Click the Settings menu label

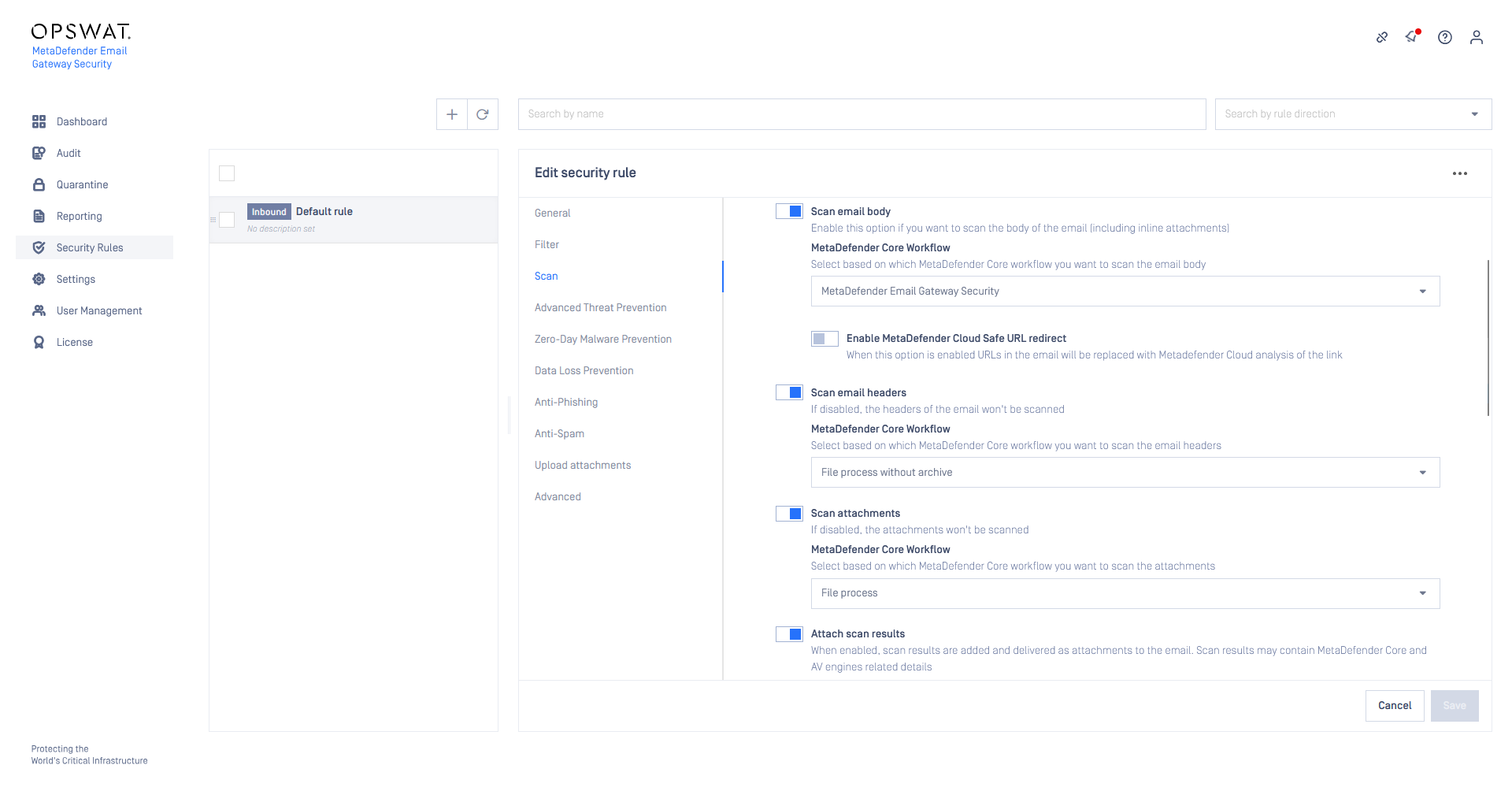click(76, 279)
